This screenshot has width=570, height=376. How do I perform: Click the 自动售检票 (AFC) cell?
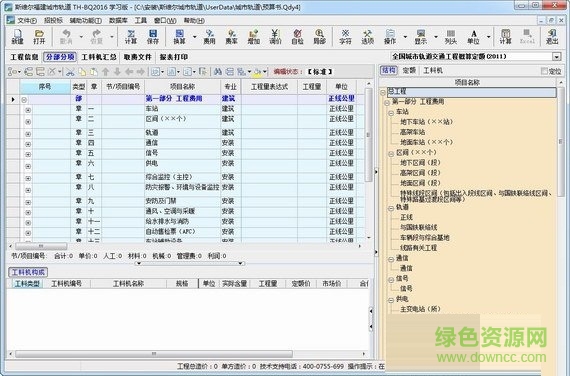coord(182,231)
